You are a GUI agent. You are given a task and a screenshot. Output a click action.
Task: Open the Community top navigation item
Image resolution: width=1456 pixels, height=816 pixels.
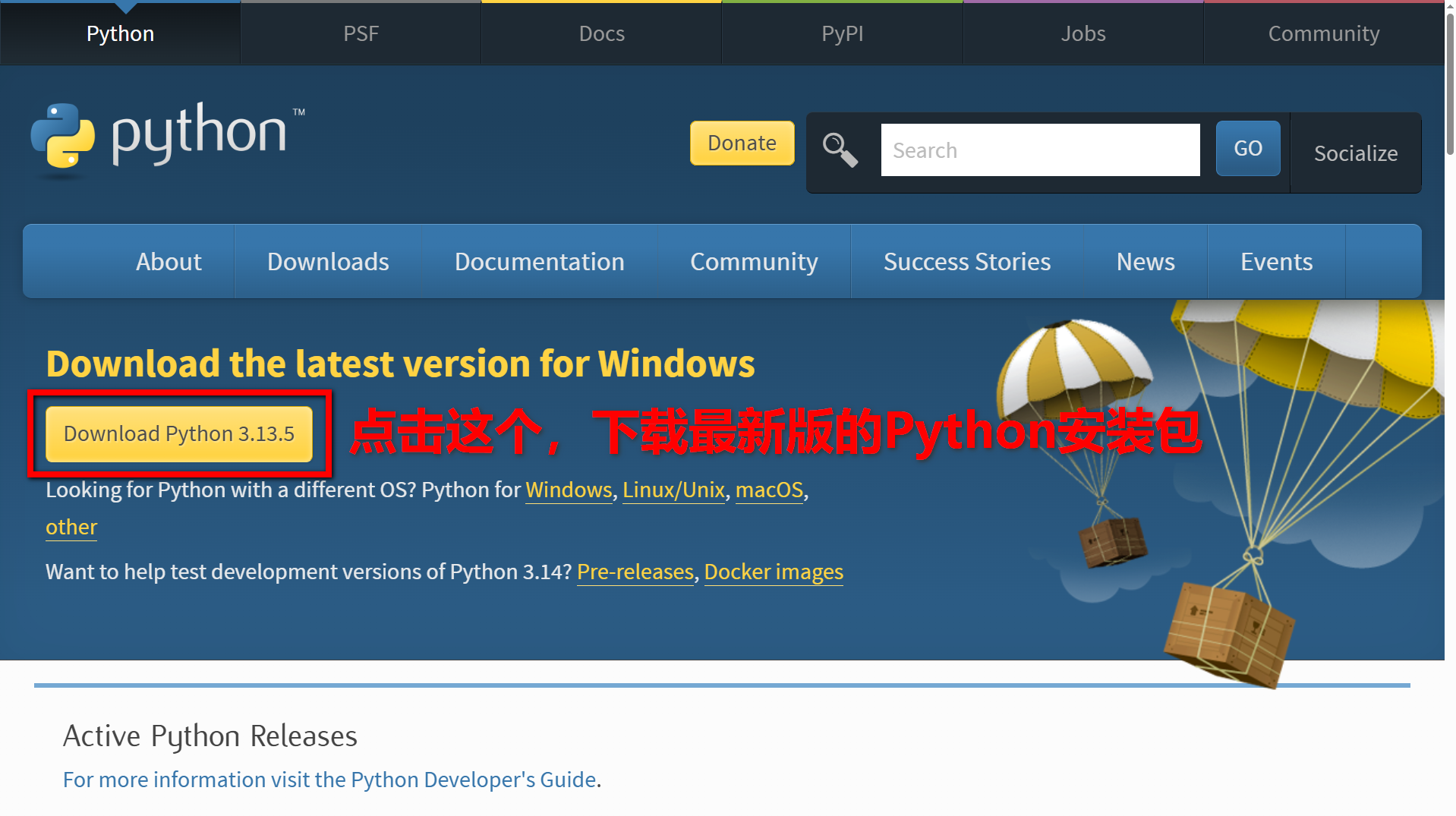pos(1323,33)
